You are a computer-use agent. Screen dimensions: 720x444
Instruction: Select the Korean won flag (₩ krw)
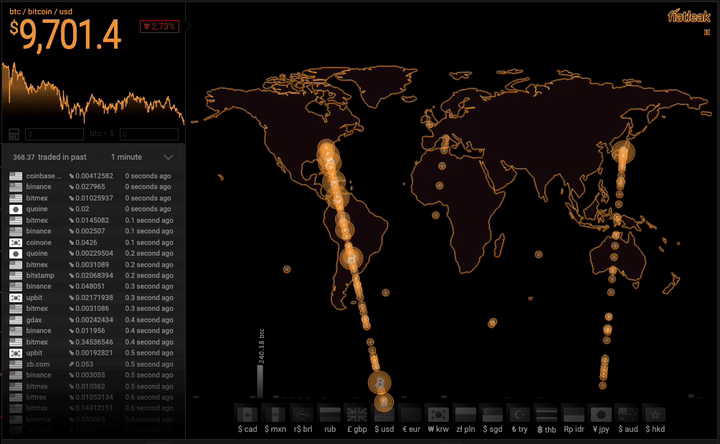[x=436, y=413]
